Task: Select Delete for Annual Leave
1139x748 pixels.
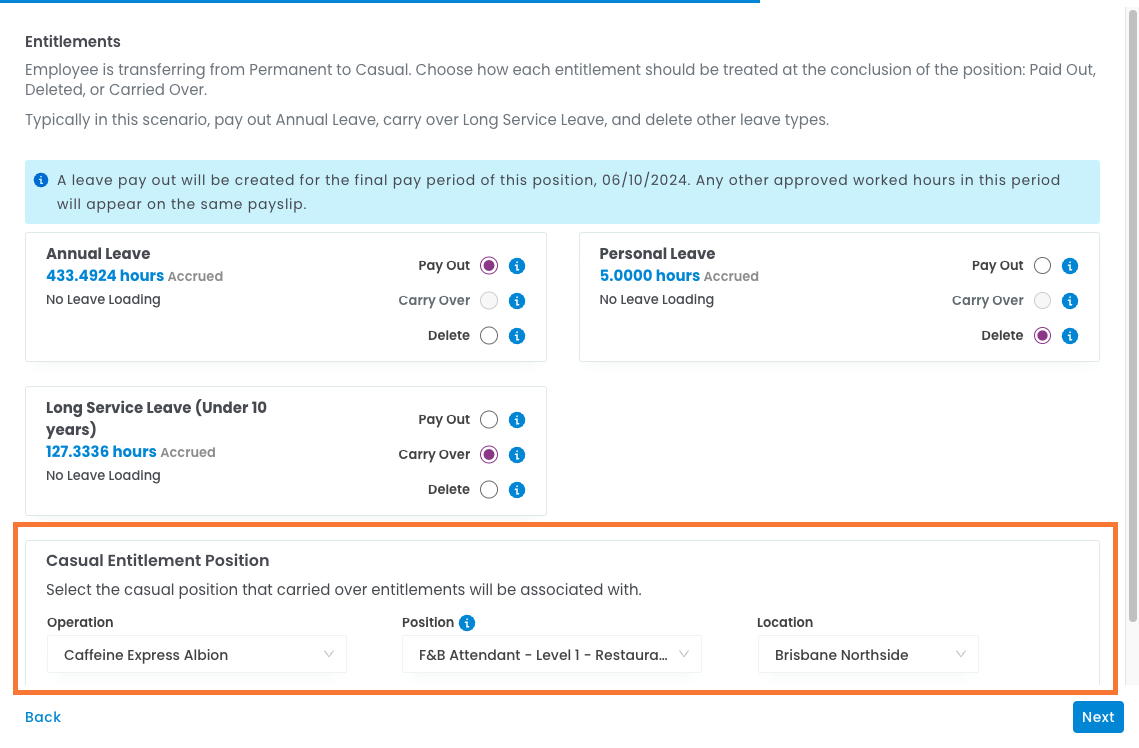Action: click(489, 336)
